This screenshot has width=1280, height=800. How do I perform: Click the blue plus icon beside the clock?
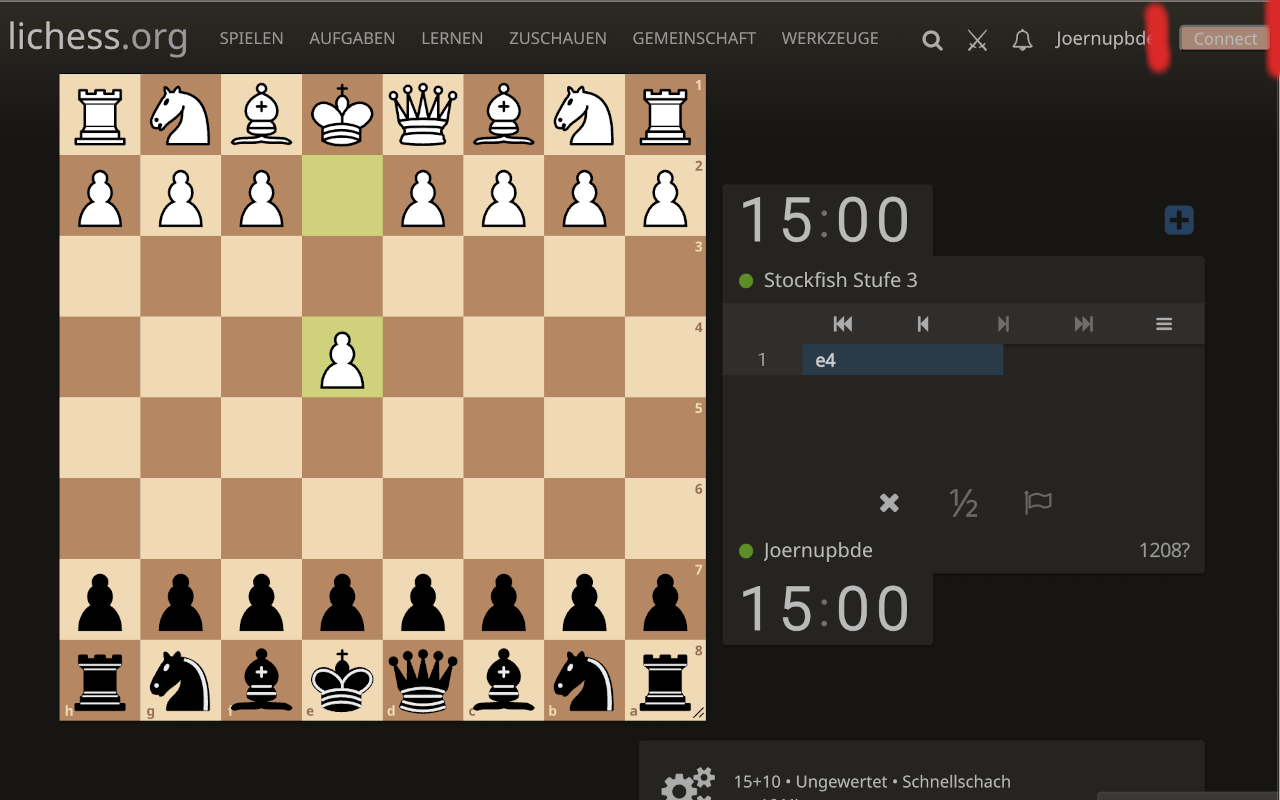[1179, 220]
